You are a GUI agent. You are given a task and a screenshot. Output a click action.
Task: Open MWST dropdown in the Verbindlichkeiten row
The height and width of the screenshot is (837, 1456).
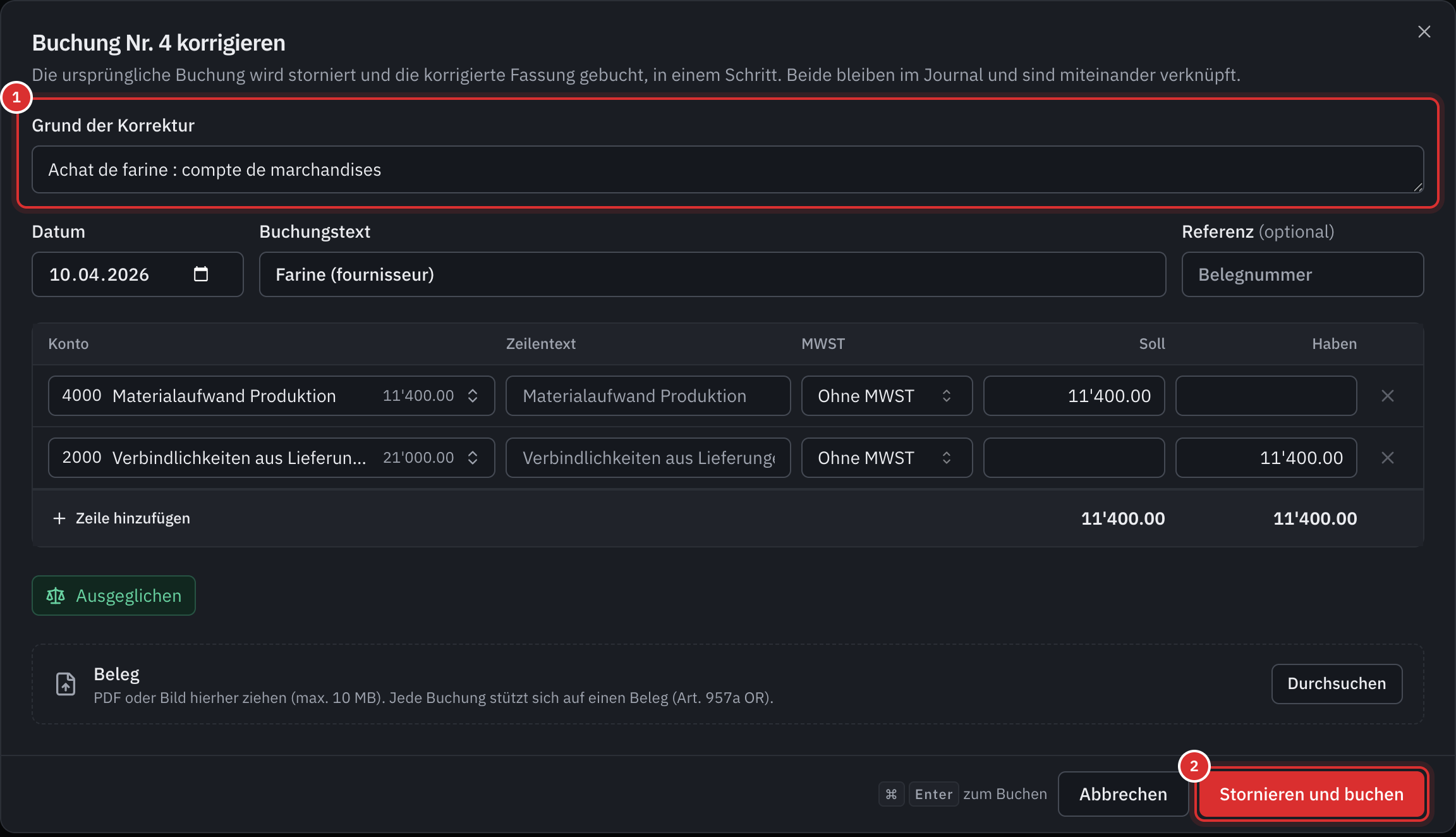pos(887,458)
